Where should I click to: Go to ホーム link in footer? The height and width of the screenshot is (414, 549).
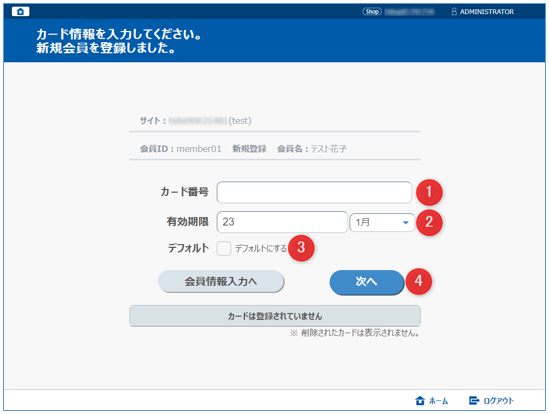(x=431, y=401)
